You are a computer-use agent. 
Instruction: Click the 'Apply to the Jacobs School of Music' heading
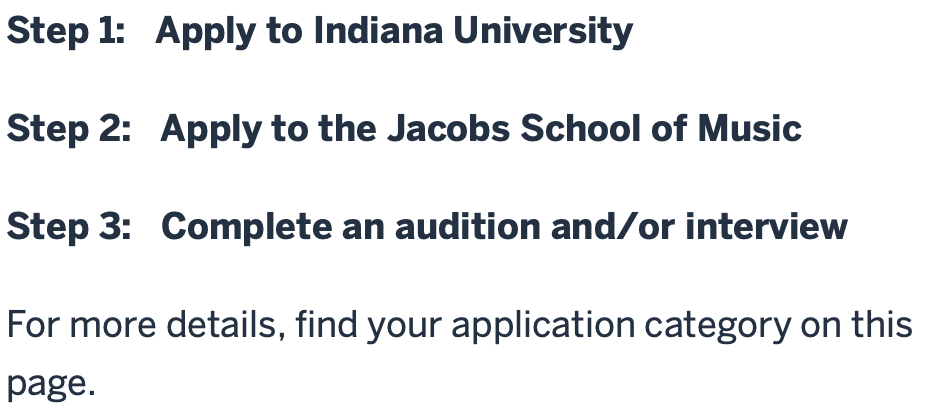pyautogui.click(x=480, y=129)
